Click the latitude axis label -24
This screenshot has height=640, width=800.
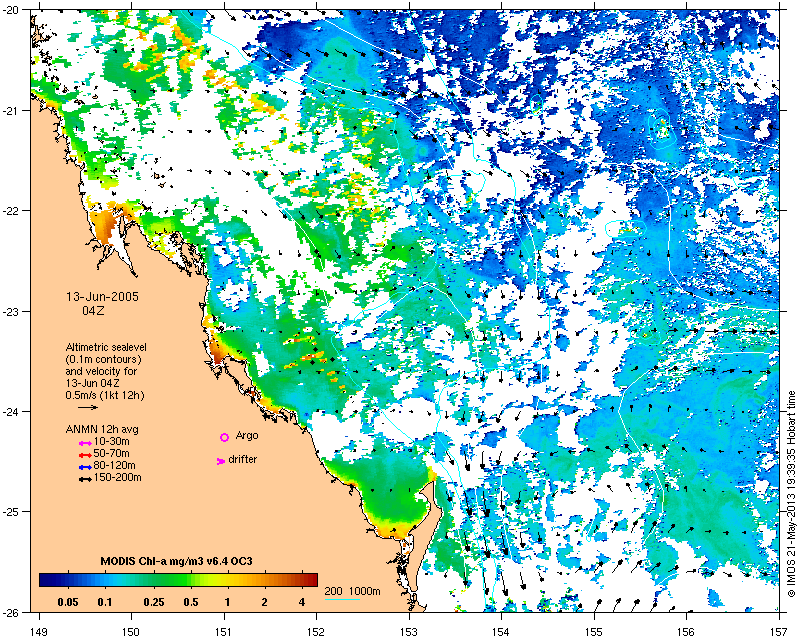click(10, 411)
